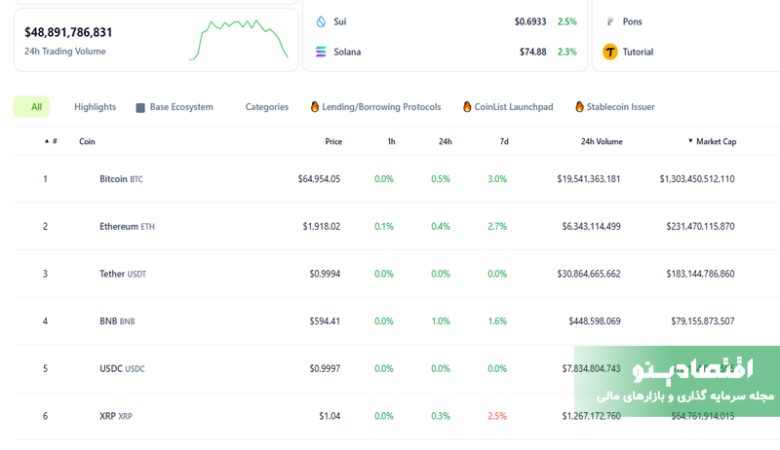Click Bitcoin 24h volume $19,541,363,181

pos(588,179)
